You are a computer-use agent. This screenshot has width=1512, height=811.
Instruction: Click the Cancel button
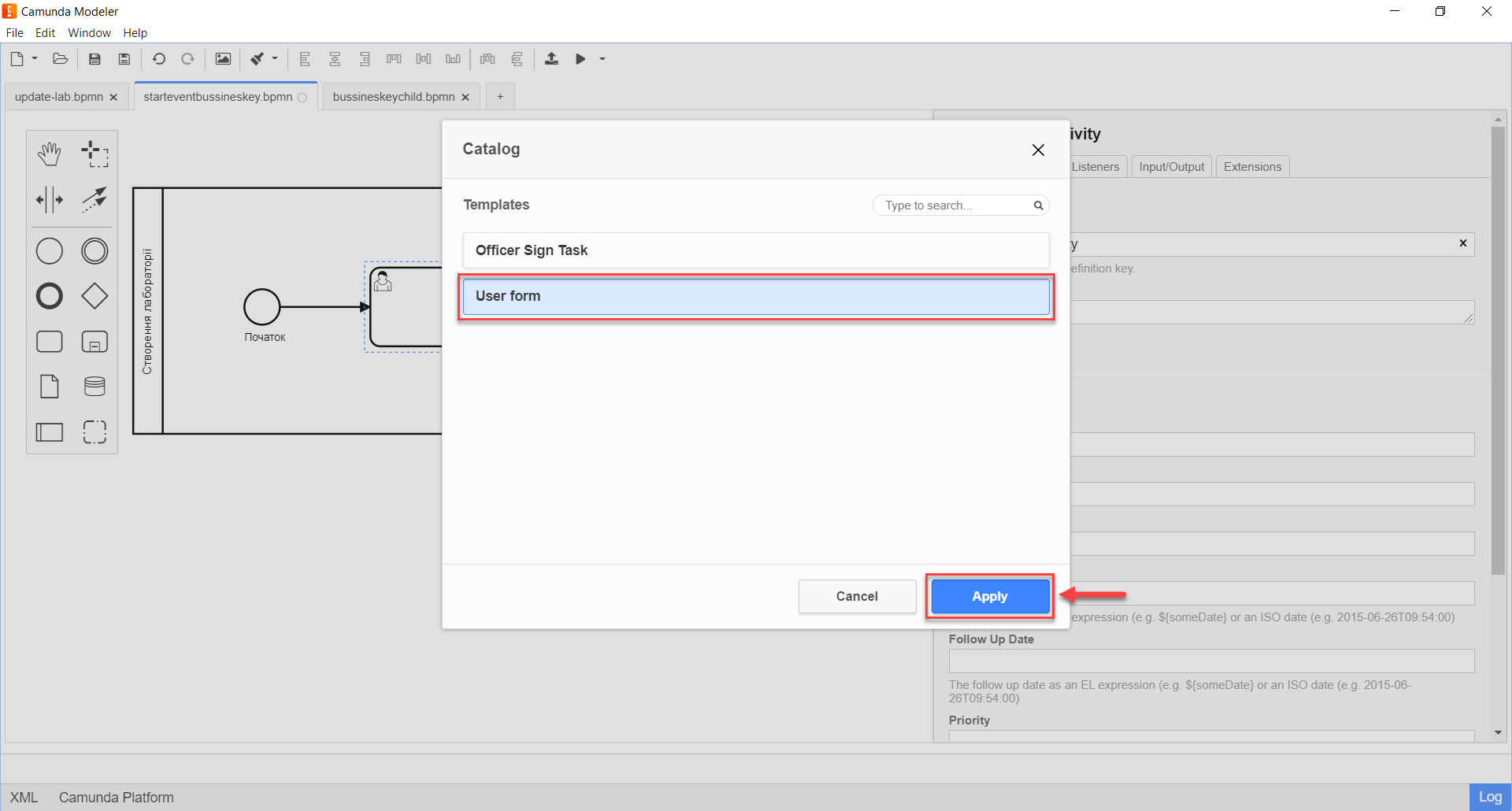tap(857, 597)
